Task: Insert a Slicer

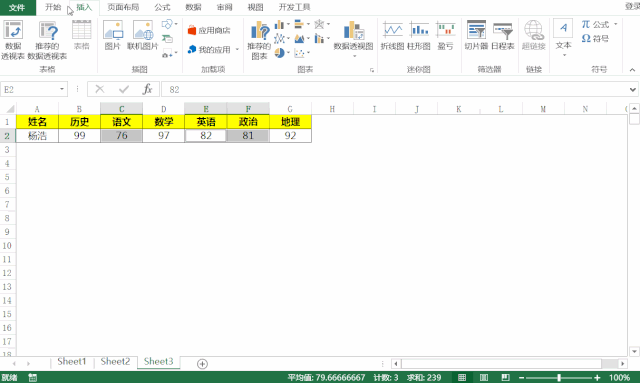Action: pos(476,35)
